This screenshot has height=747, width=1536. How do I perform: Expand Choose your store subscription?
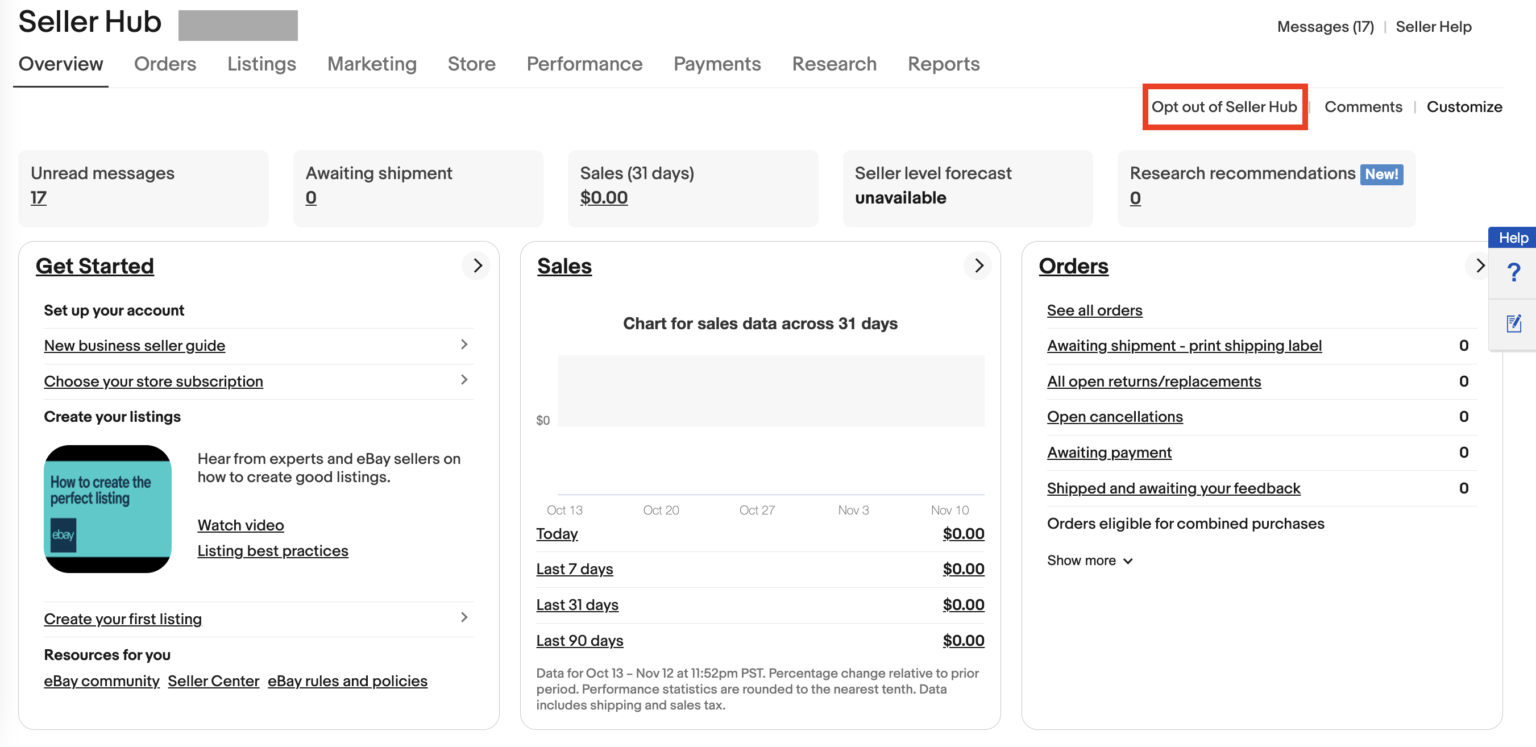pyautogui.click(x=463, y=381)
